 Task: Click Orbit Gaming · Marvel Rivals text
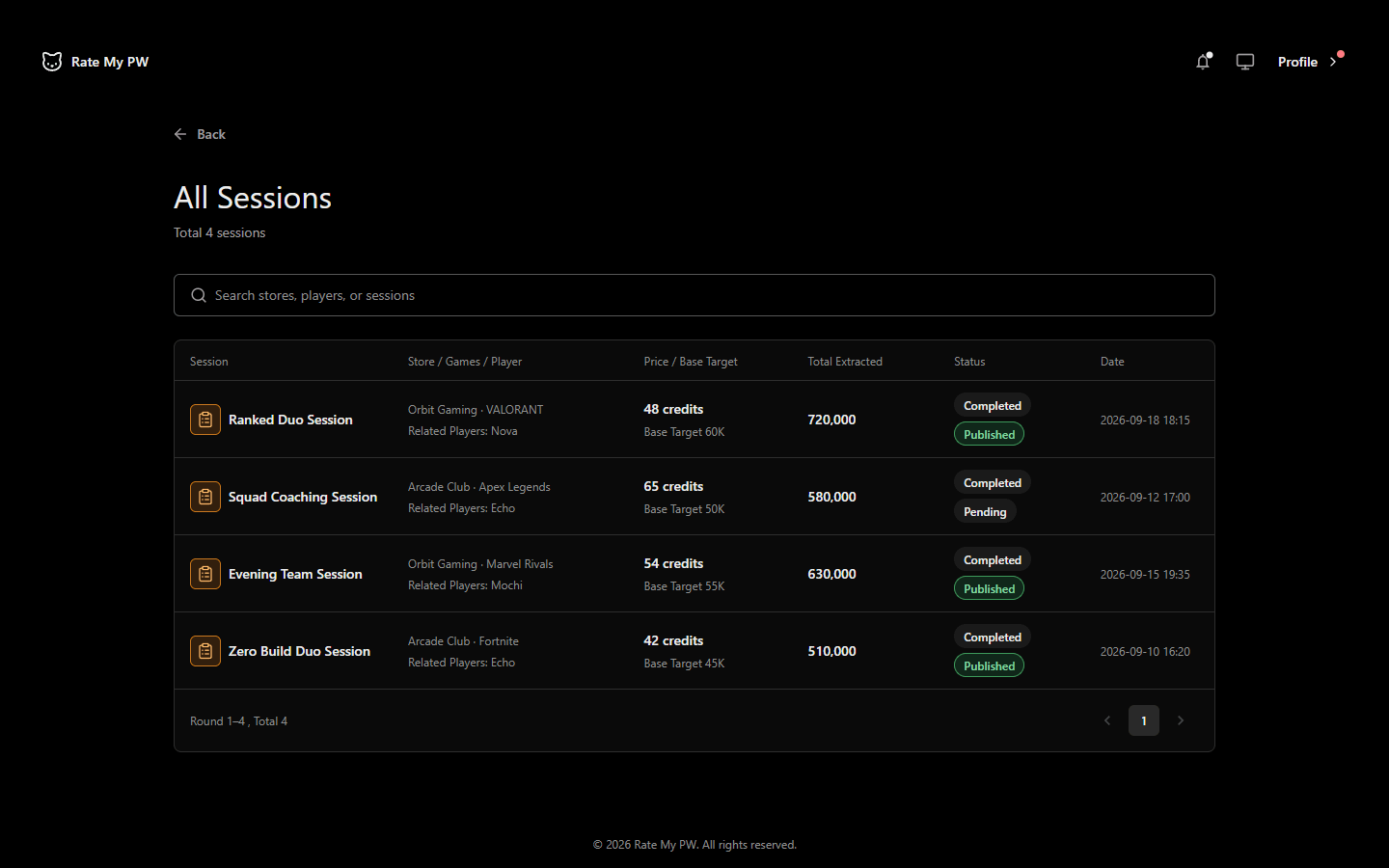coord(480,564)
